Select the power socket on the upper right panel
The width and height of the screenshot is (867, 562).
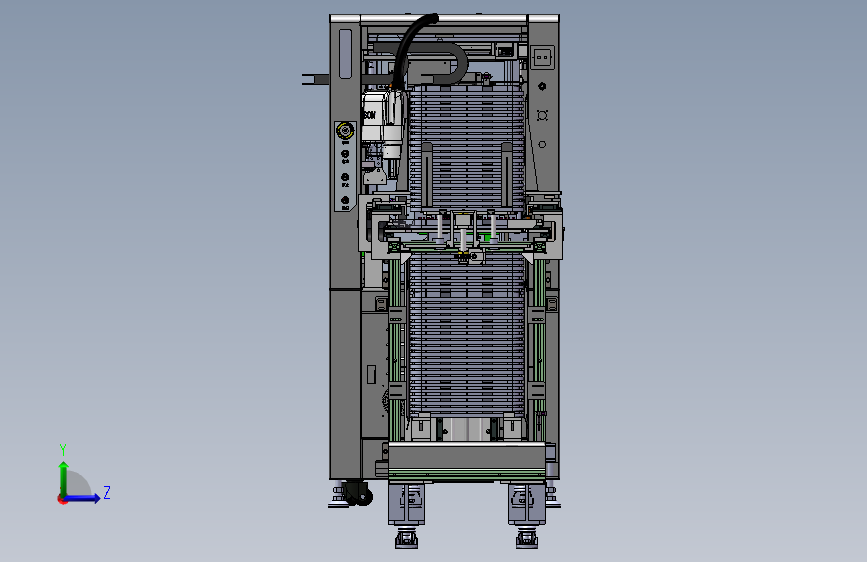[x=542, y=57]
